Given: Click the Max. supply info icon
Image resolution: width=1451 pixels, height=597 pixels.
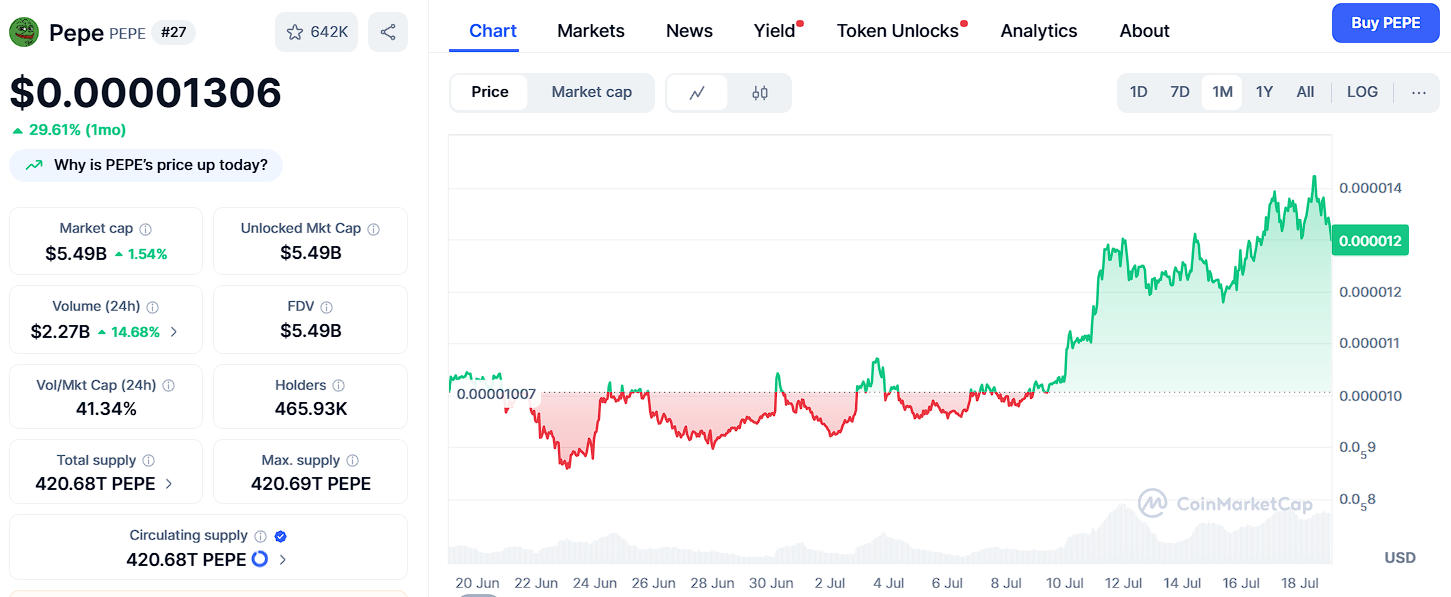Looking at the screenshot, I should point(353,461).
